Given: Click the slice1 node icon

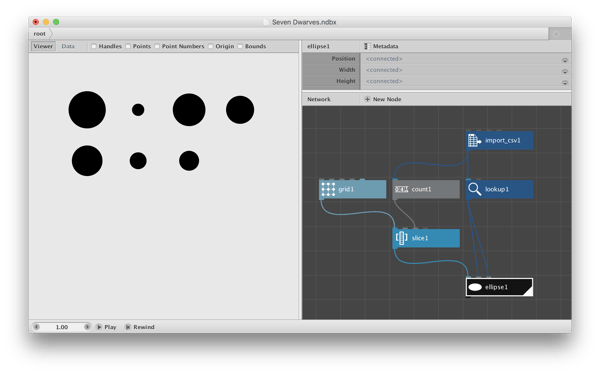Looking at the screenshot, I should [401, 238].
